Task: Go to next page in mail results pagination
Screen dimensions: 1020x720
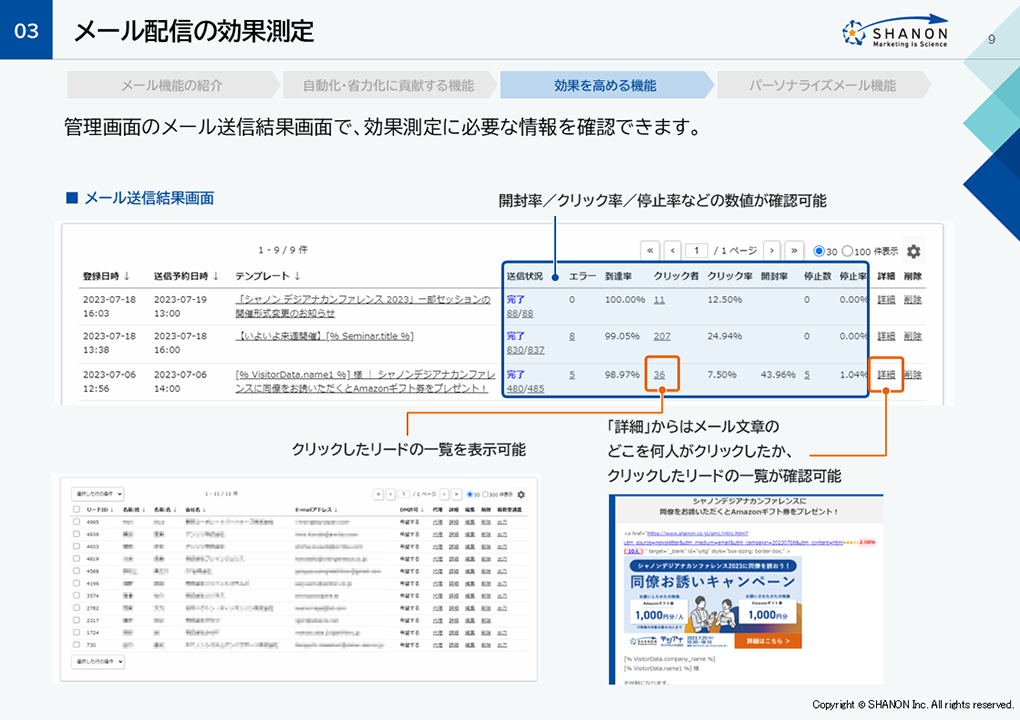Action: click(772, 250)
